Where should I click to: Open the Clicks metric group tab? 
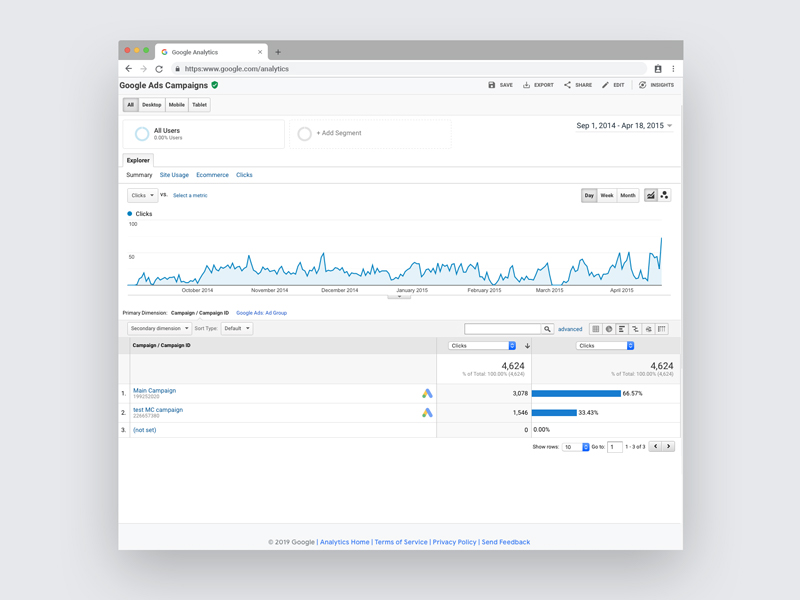244,175
